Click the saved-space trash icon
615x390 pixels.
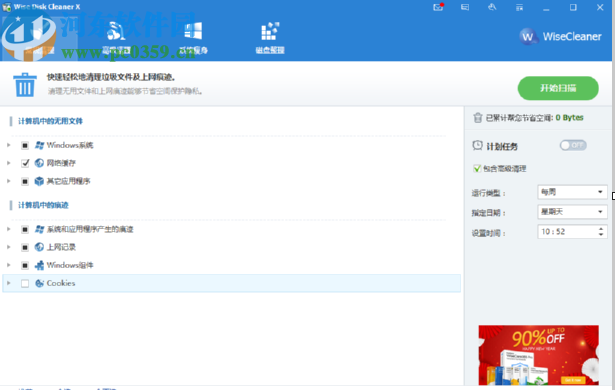[x=477, y=118]
